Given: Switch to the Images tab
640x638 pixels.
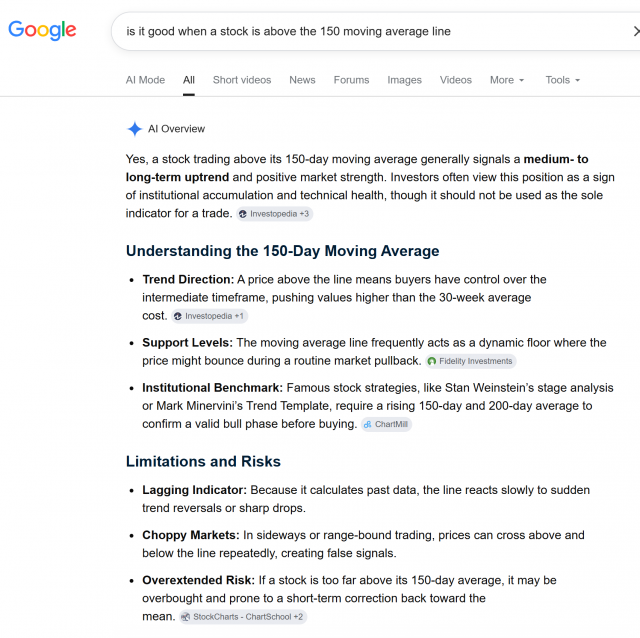Looking at the screenshot, I should (x=404, y=80).
